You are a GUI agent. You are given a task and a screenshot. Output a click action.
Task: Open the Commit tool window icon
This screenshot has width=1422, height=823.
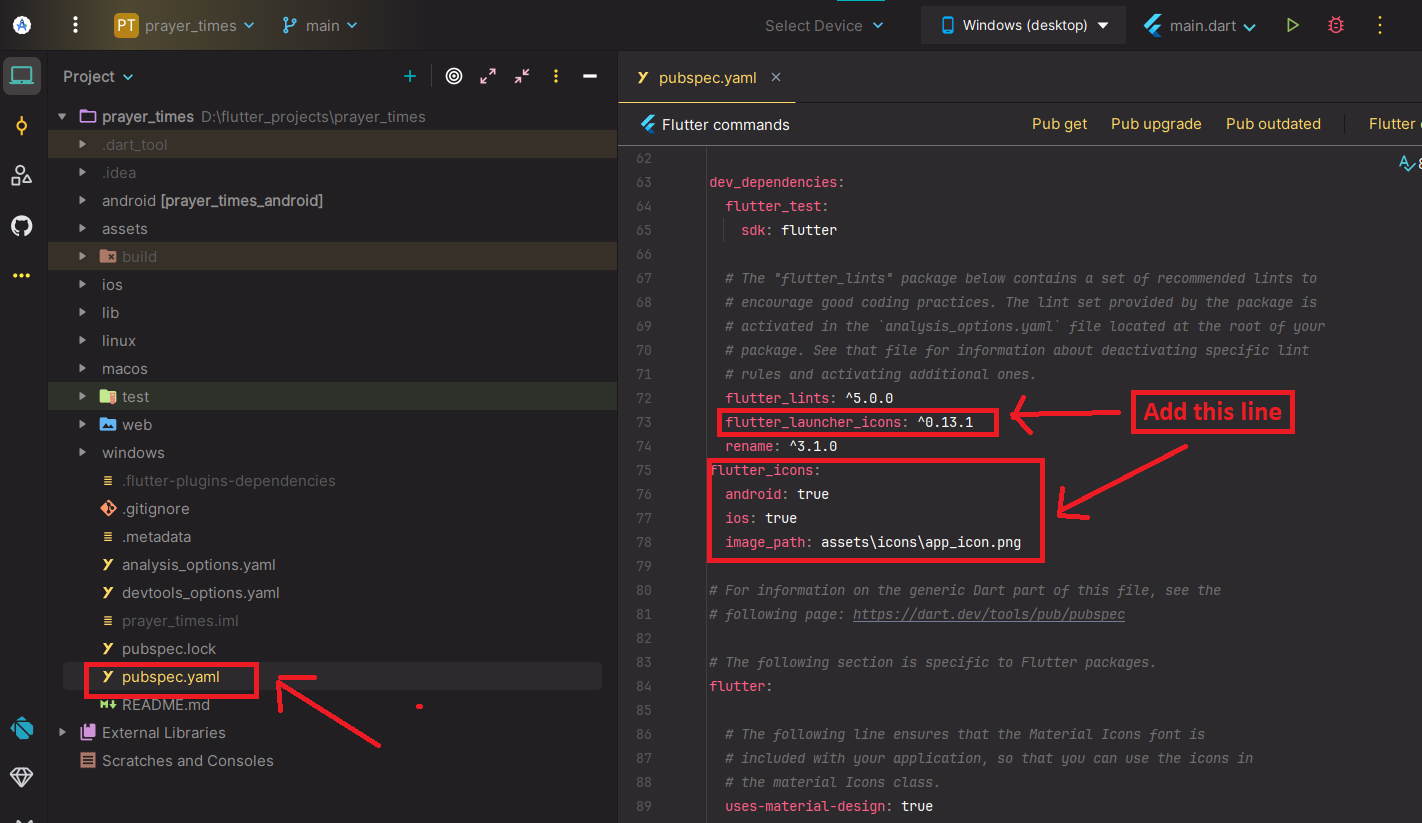pyautogui.click(x=21, y=126)
